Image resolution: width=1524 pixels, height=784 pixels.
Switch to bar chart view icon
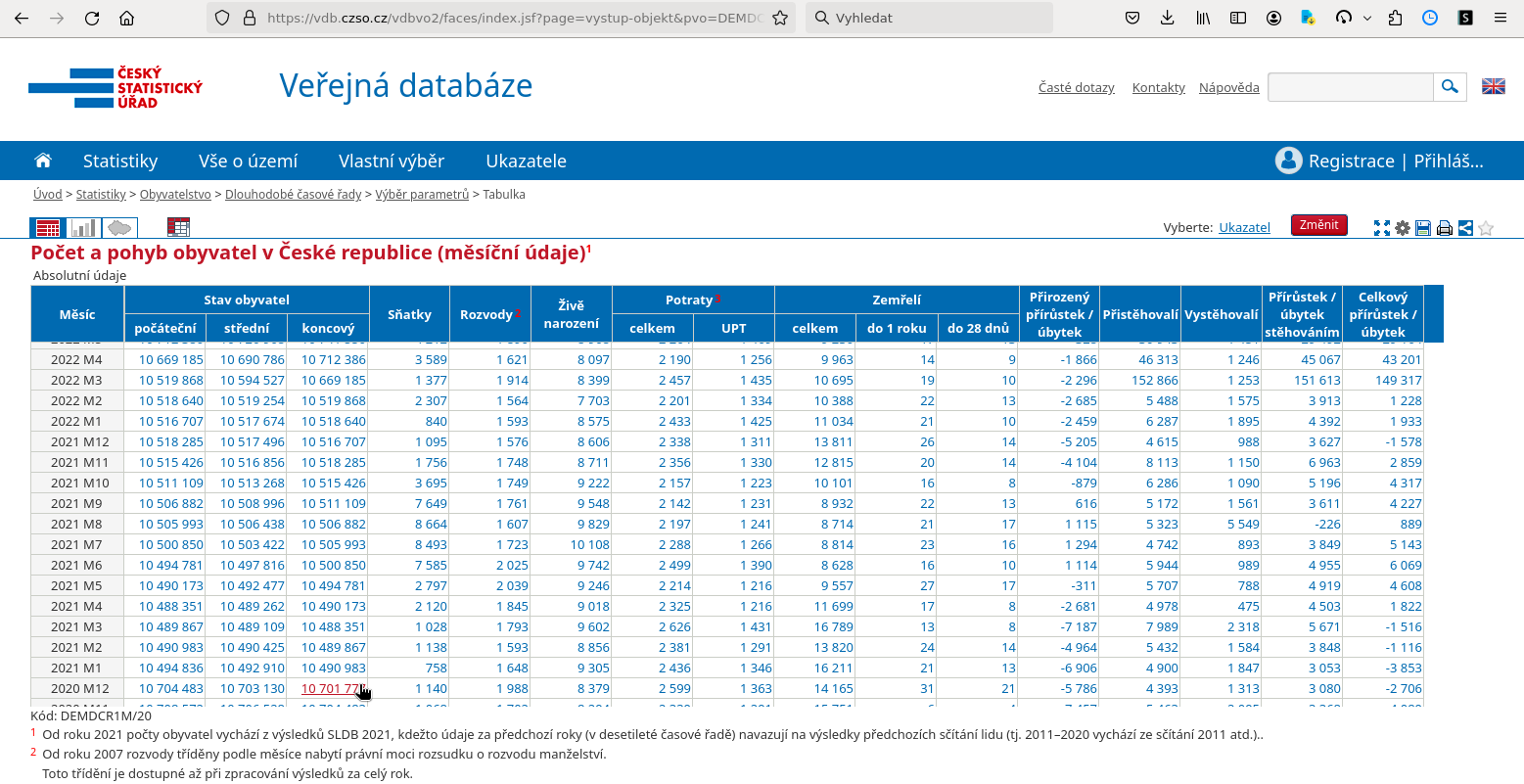coord(83,228)
